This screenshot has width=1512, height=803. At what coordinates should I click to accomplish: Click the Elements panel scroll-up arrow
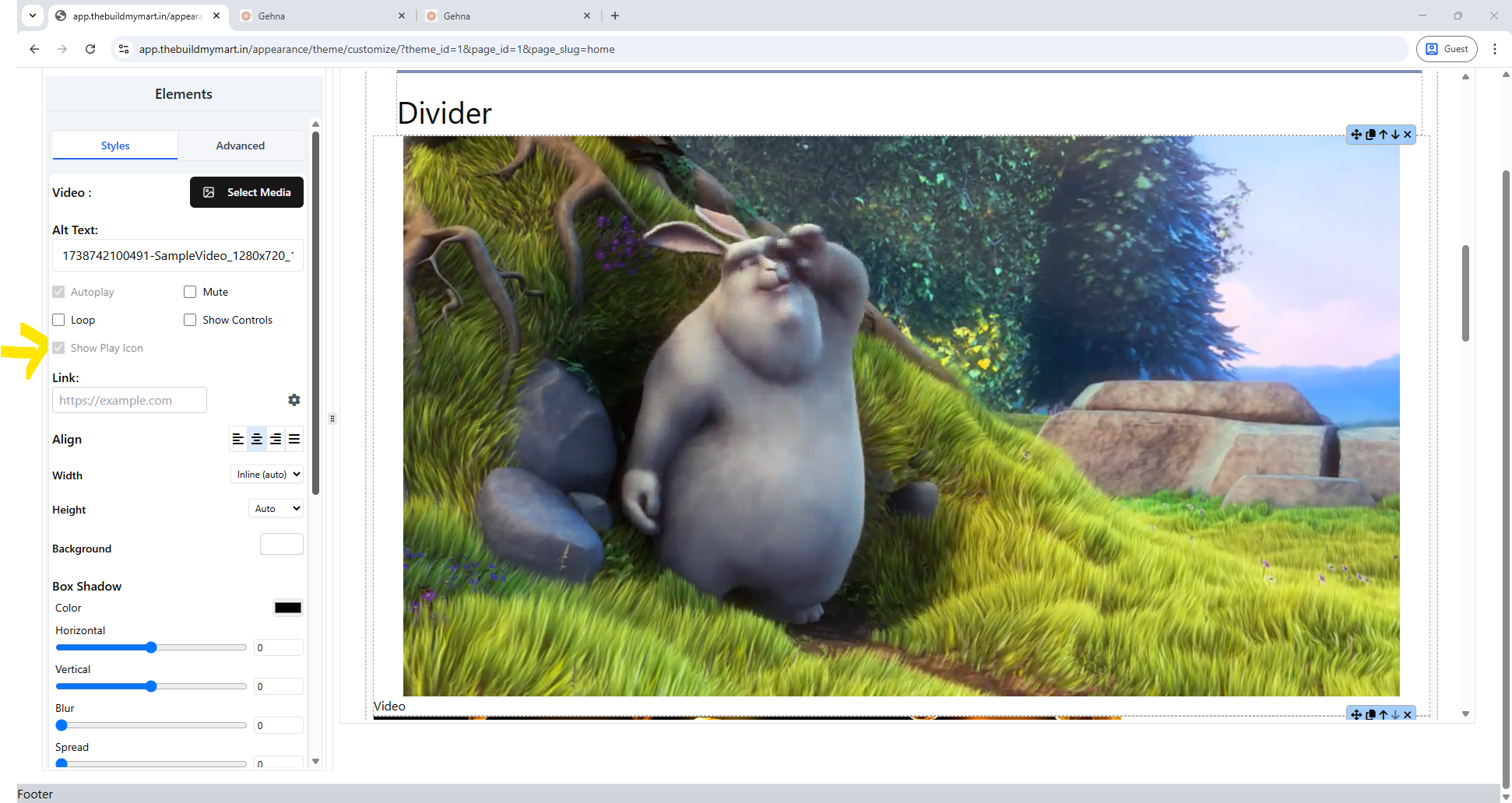point(315,124)
